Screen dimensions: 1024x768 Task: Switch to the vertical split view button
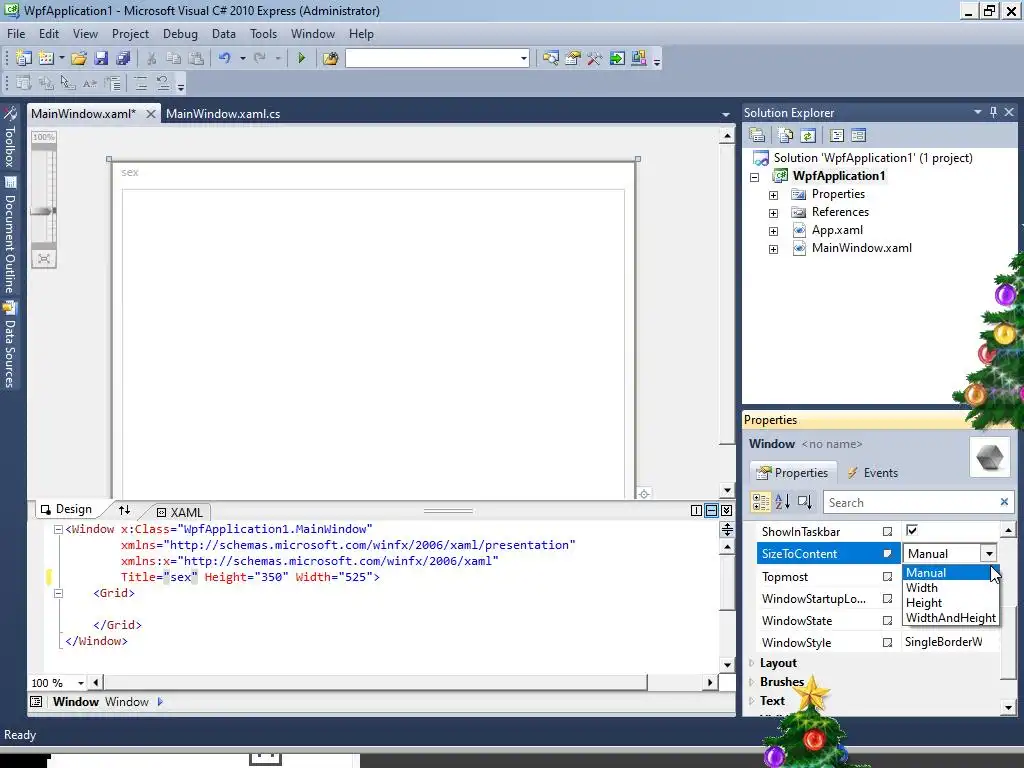(696, 511)
